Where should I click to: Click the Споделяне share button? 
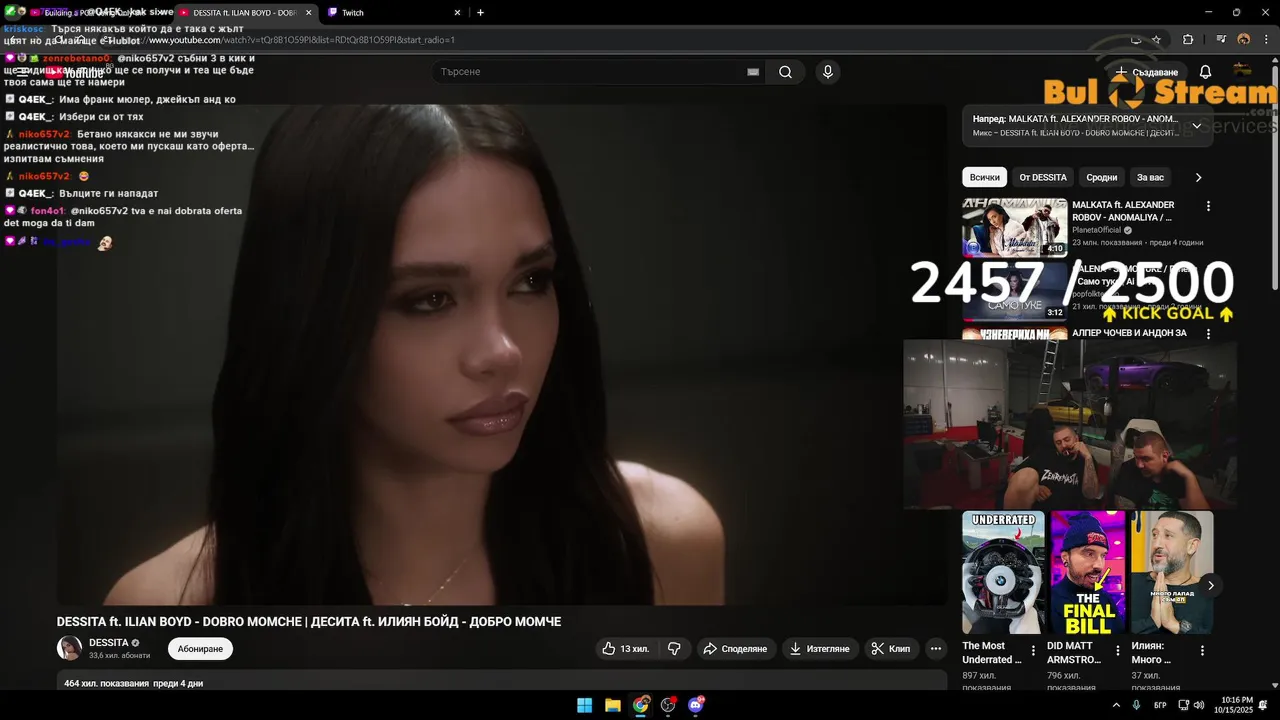point(735,649)
